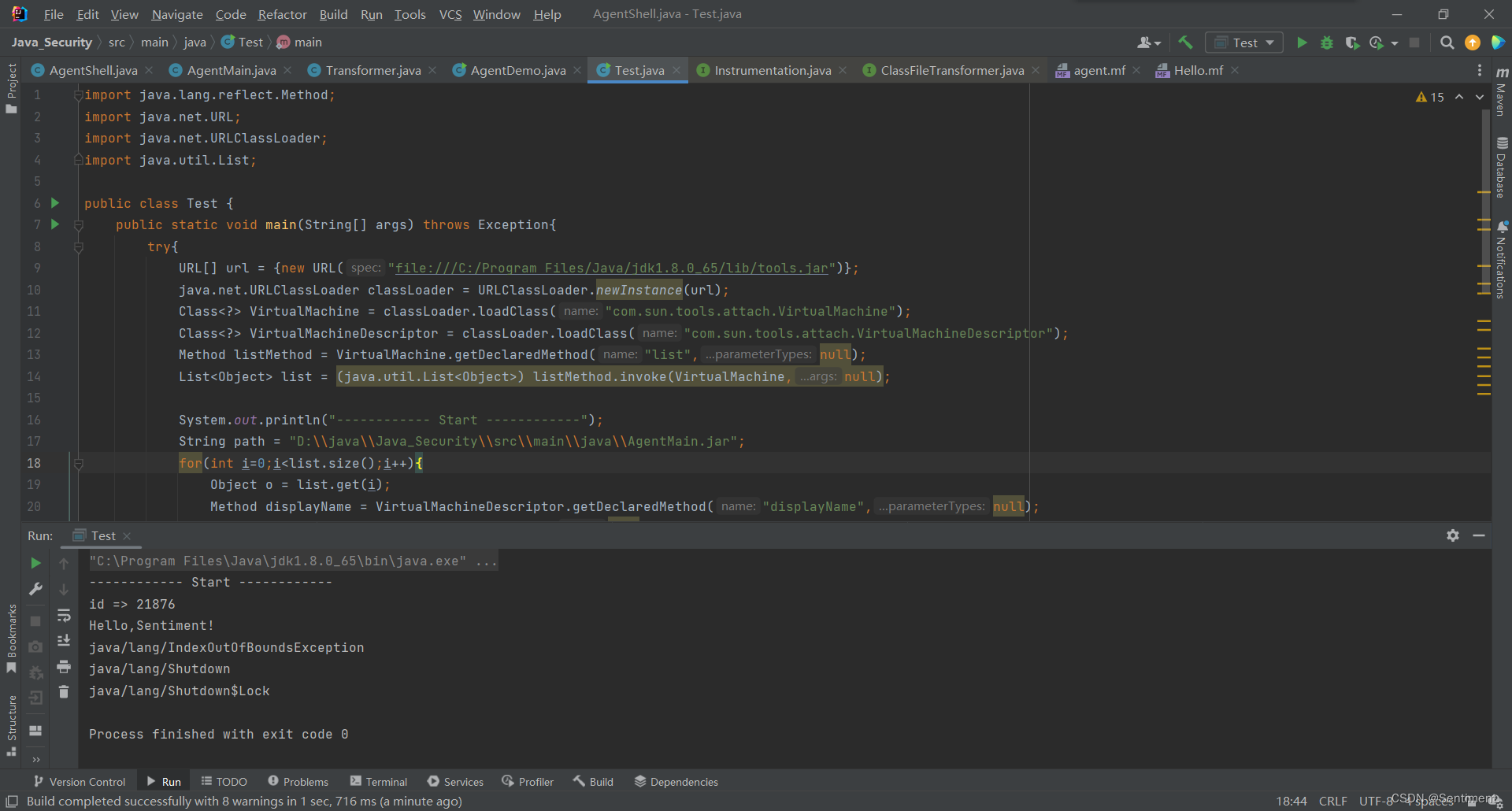This screenshot has width=1512, height=811.
Task: Click the trash Clear All icon in Run panel
Action: coord(64,692)
